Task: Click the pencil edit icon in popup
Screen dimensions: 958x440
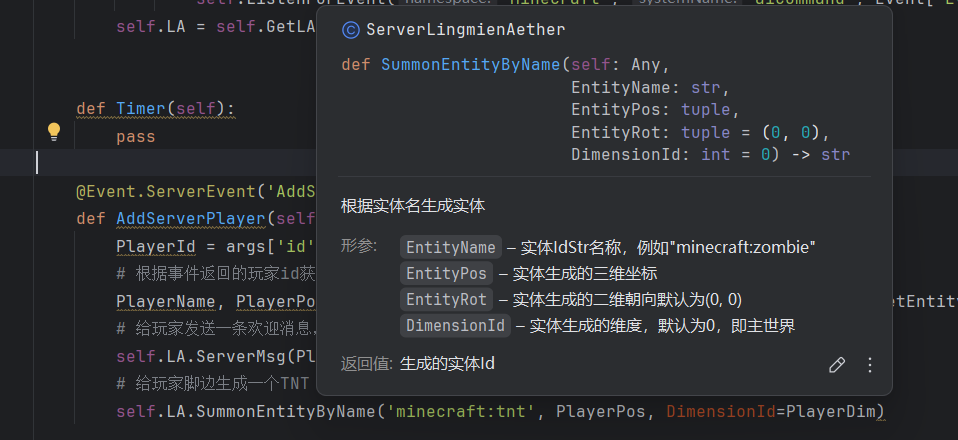Action: tap(837, 365)
